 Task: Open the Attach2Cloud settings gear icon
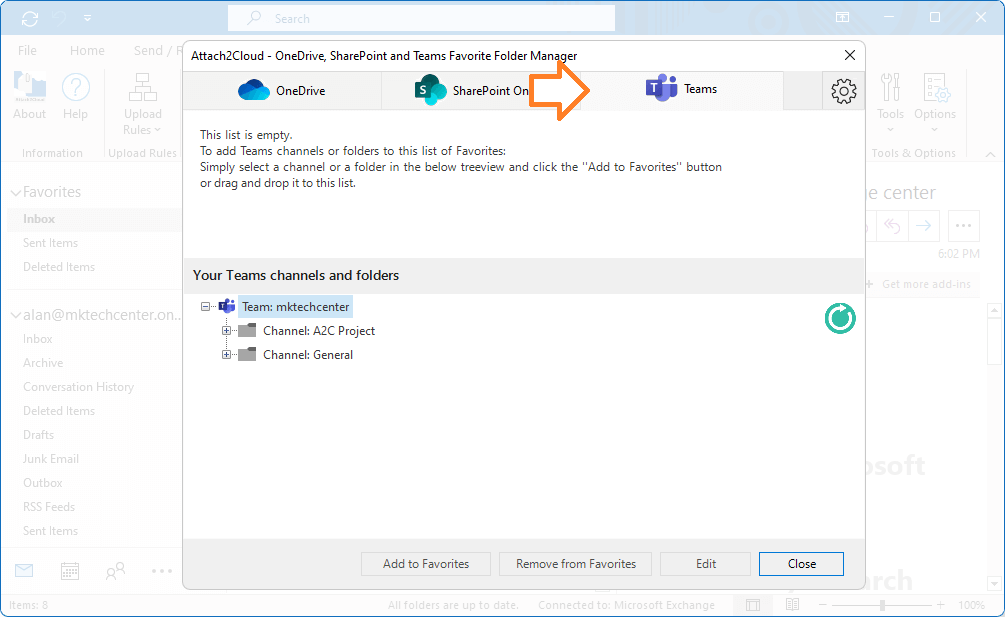[843, 90]
